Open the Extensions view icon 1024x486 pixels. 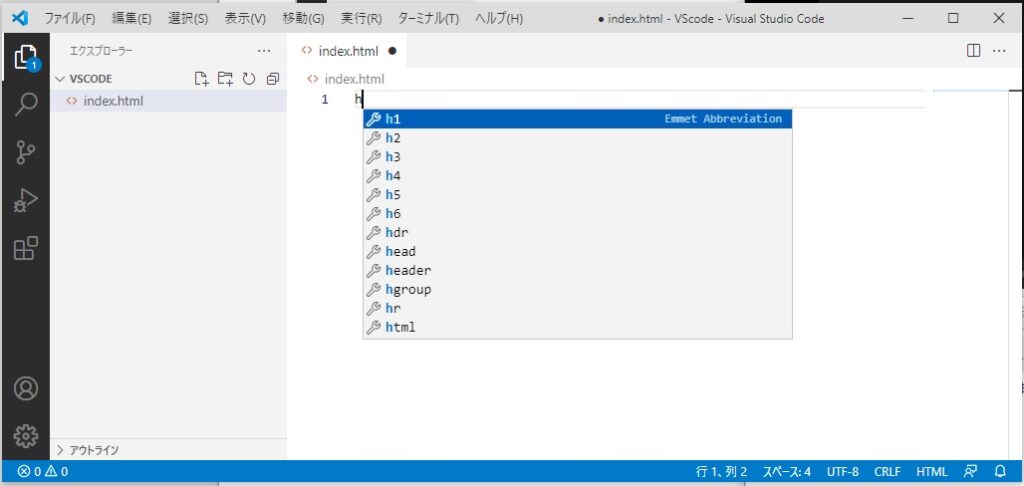coord(26,248)
